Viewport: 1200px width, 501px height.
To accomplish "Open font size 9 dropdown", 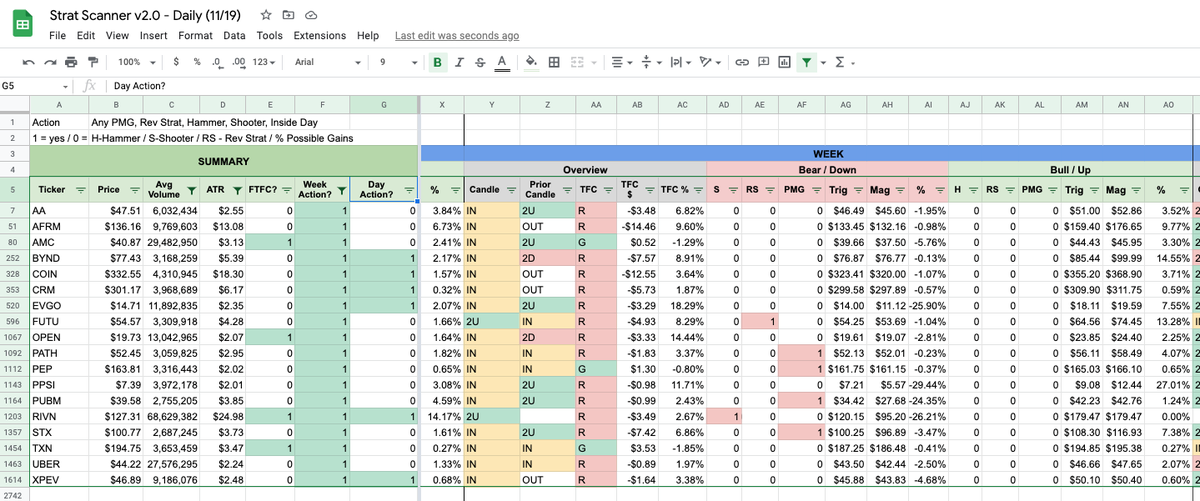I will [398, 62].
